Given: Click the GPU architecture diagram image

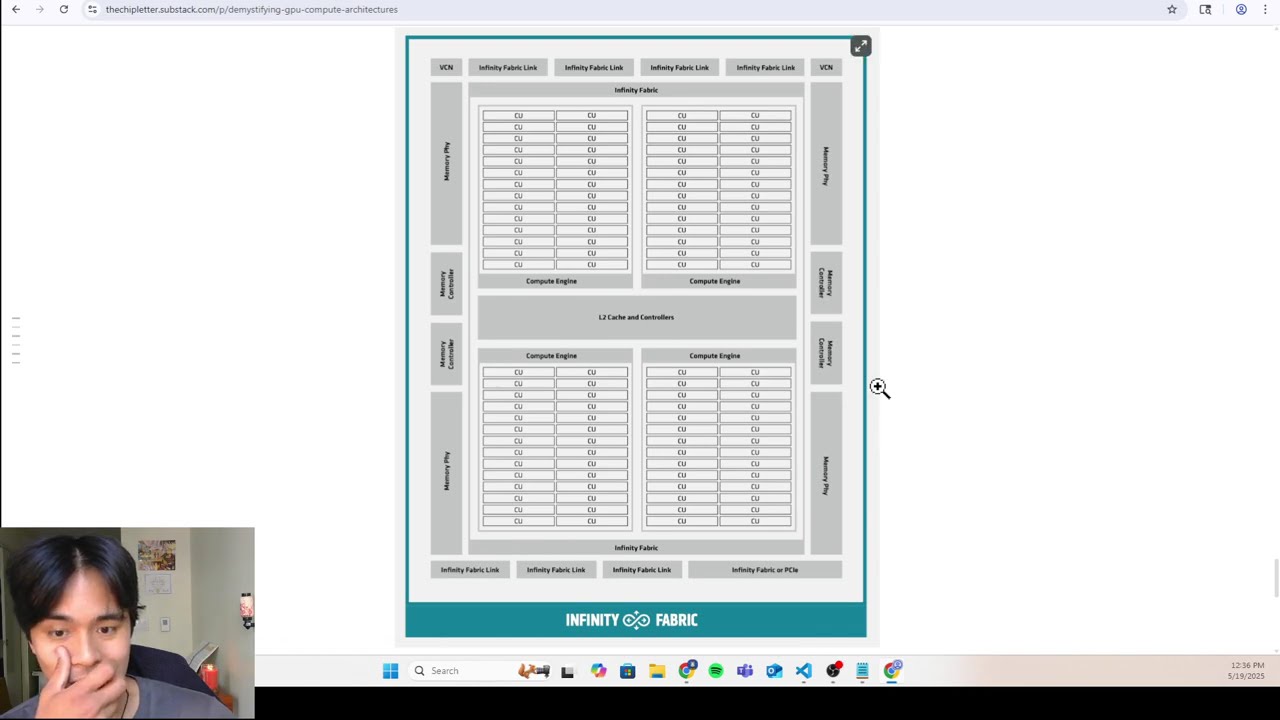Looking at the screenshot, I should click(636, 337).
